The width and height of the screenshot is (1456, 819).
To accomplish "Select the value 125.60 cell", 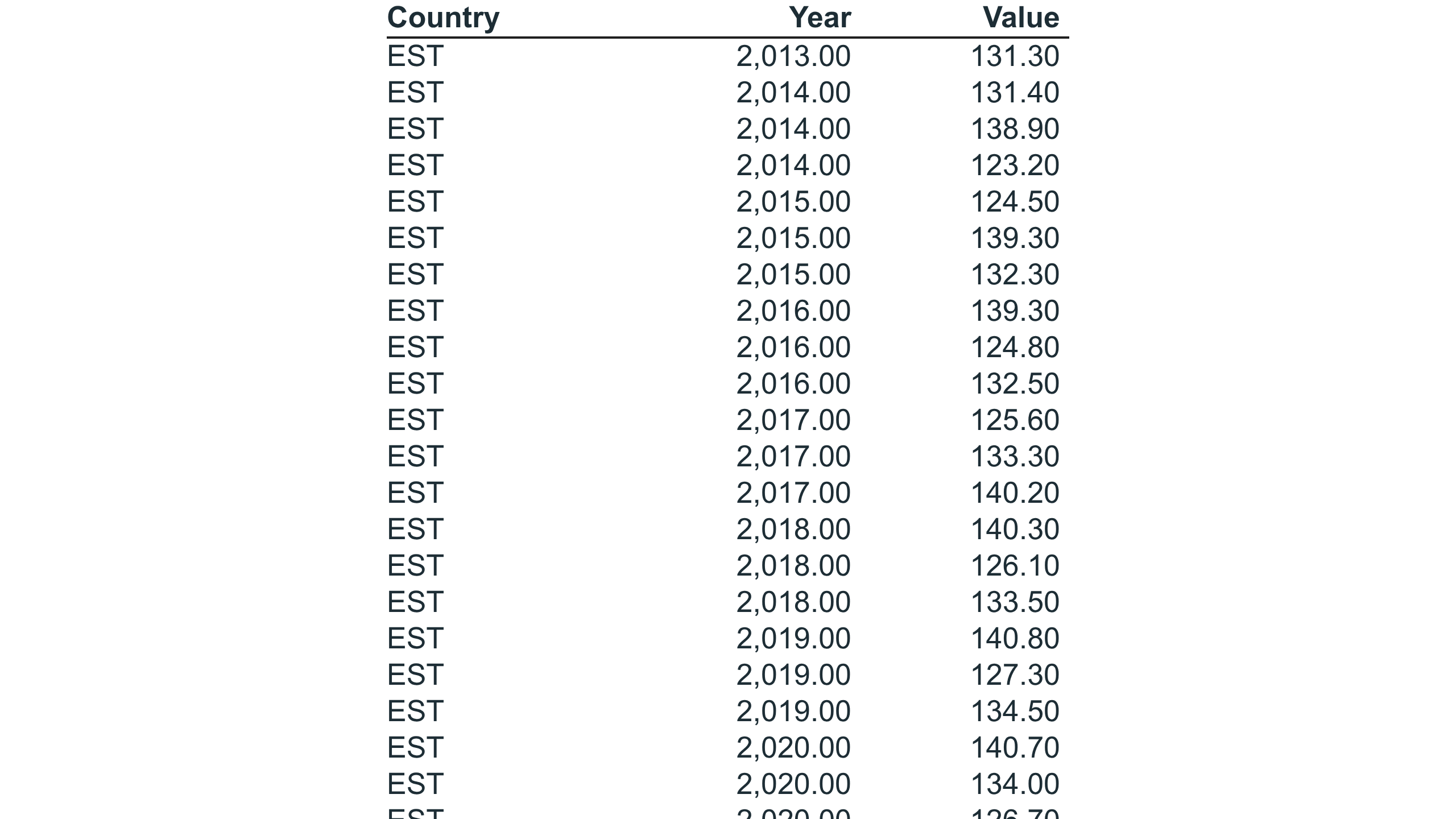I will pos(1015,420).
